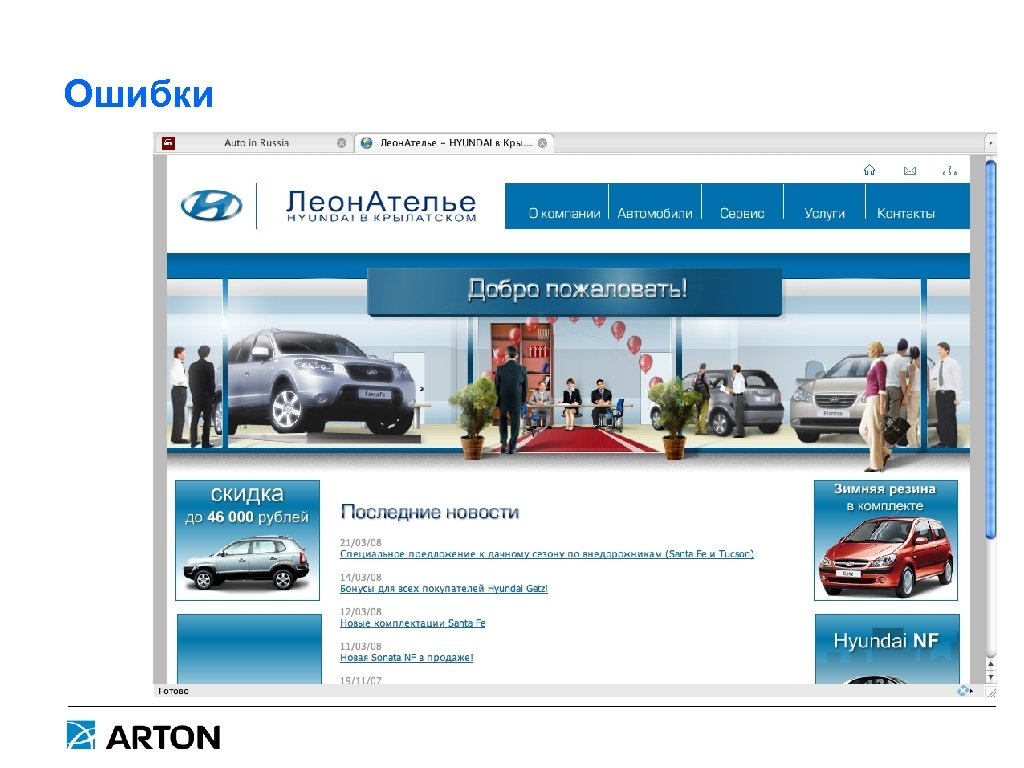Open the Новая Sonata NF в продаже link
Viewport: 1024px width, 768px height.
(x=406, y=658)
